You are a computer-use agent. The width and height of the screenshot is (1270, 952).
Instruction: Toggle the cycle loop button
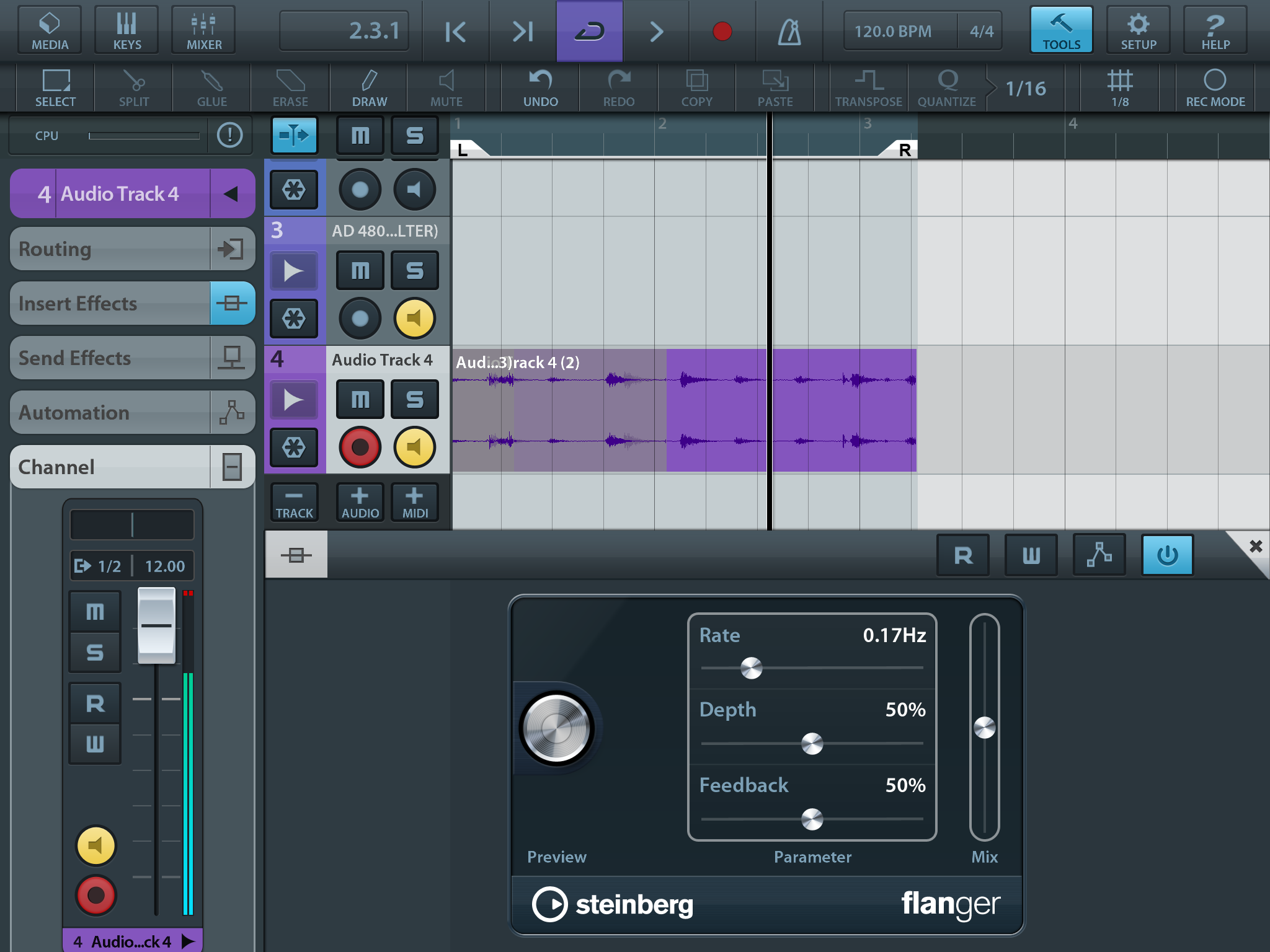pos(590,31)
